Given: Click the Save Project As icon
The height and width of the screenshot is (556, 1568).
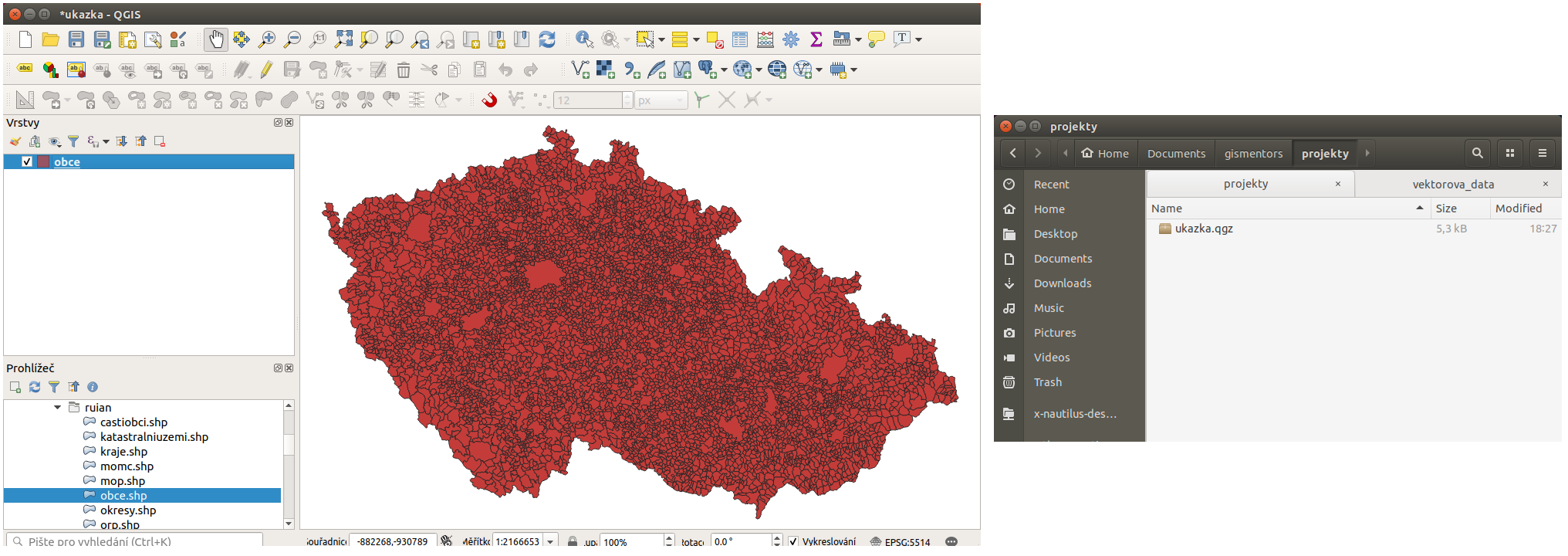Looking at the screenshot, I should [102, 39].
